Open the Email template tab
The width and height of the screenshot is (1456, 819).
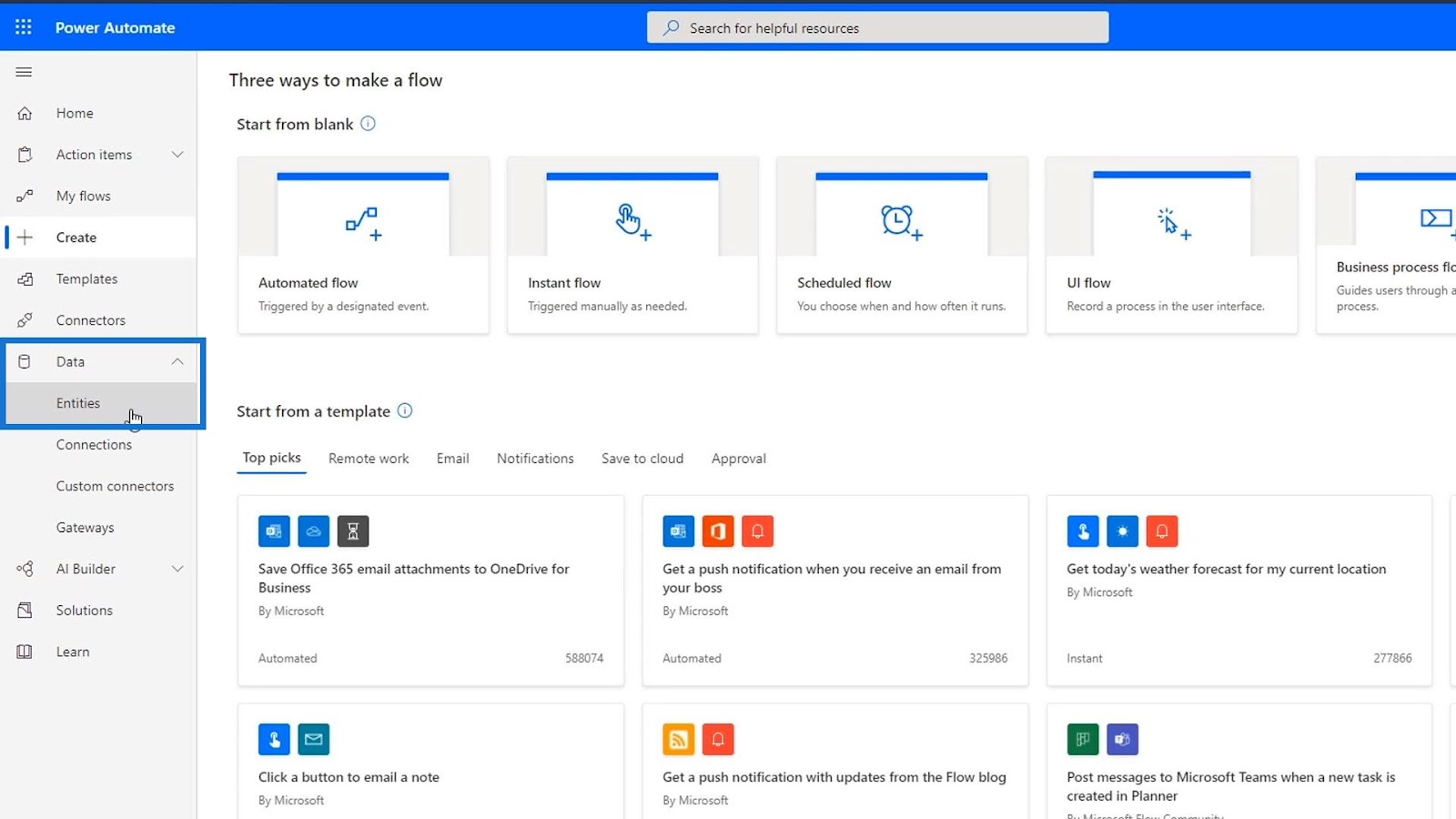pyautogui.click(x=452, y=459)
